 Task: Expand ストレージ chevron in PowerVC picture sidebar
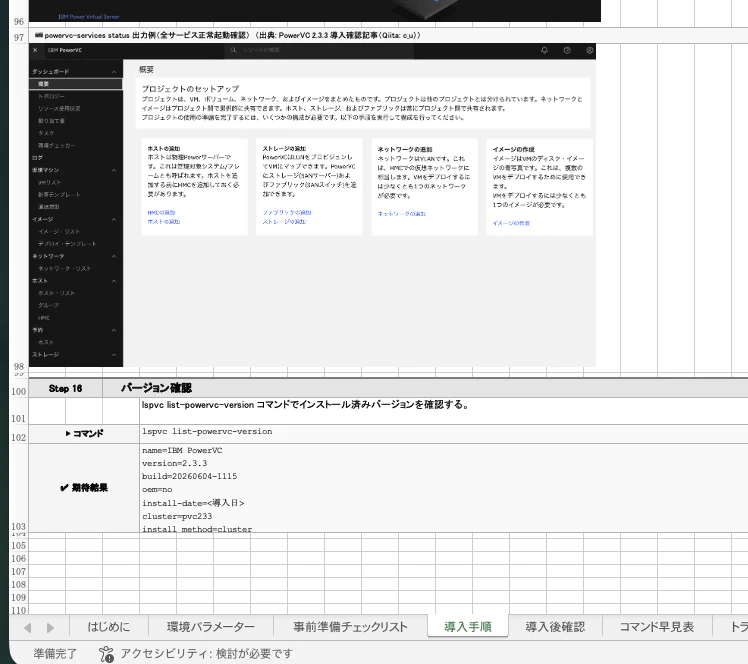click(x=114, y=355)
